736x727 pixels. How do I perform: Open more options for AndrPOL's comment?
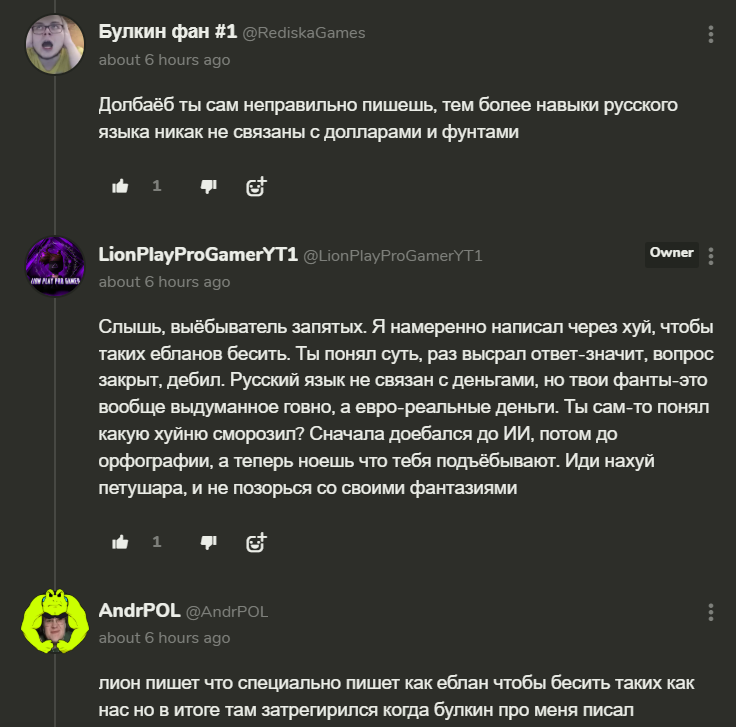point(711,612)
